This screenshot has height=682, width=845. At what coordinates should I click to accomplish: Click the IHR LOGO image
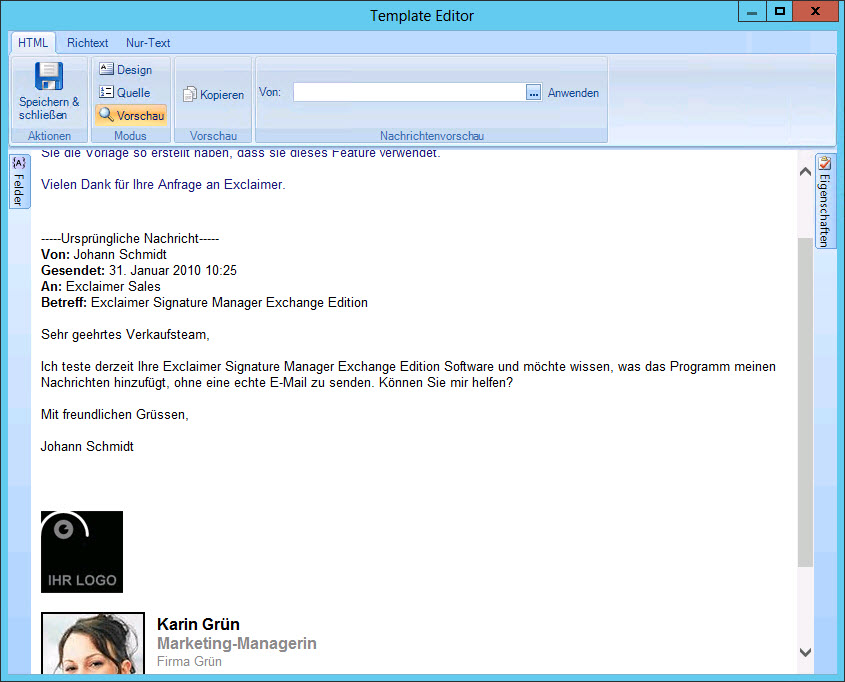point(82,552)
